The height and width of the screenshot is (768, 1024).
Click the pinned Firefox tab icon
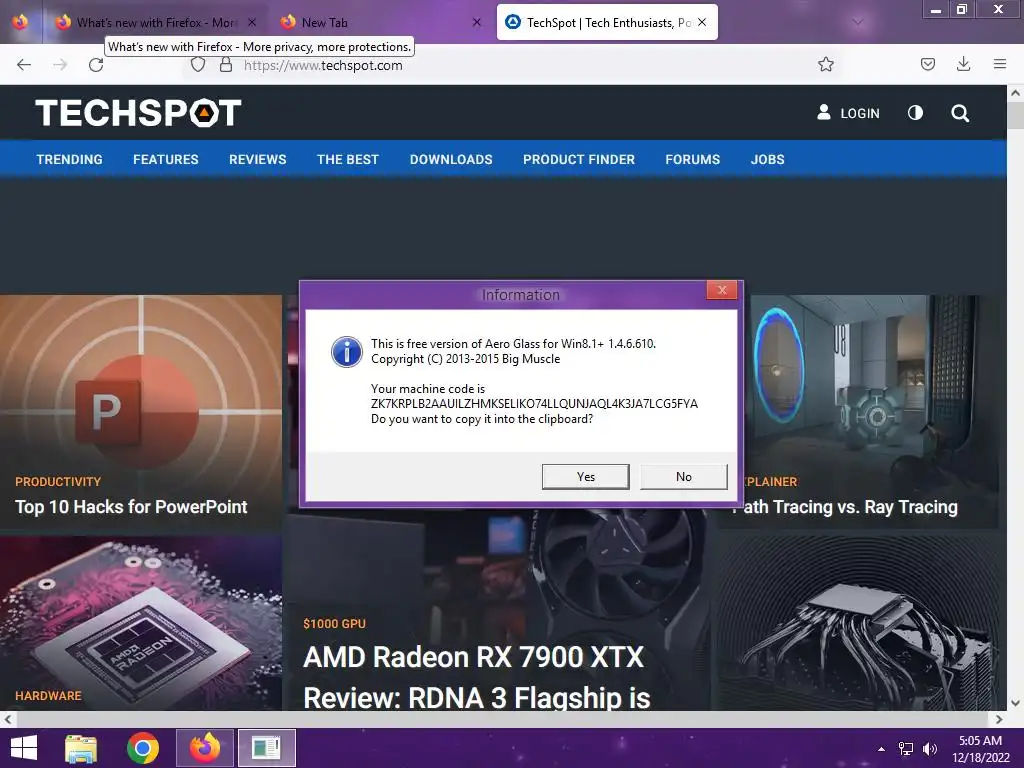(20, 22)
